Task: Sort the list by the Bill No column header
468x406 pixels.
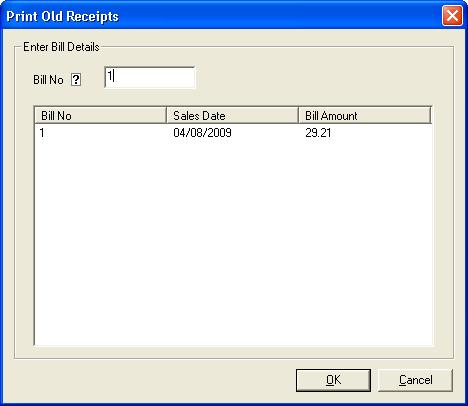Action: pos(100,115)
